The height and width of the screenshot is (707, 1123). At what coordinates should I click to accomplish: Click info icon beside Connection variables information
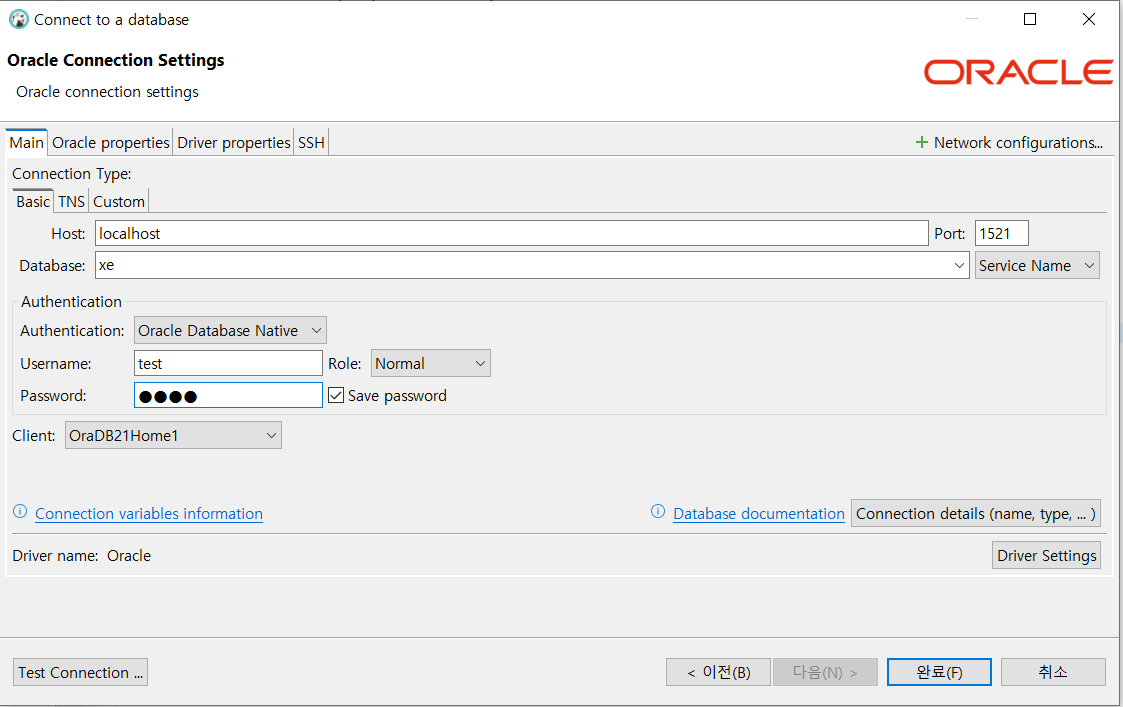[x=20, y=511]
